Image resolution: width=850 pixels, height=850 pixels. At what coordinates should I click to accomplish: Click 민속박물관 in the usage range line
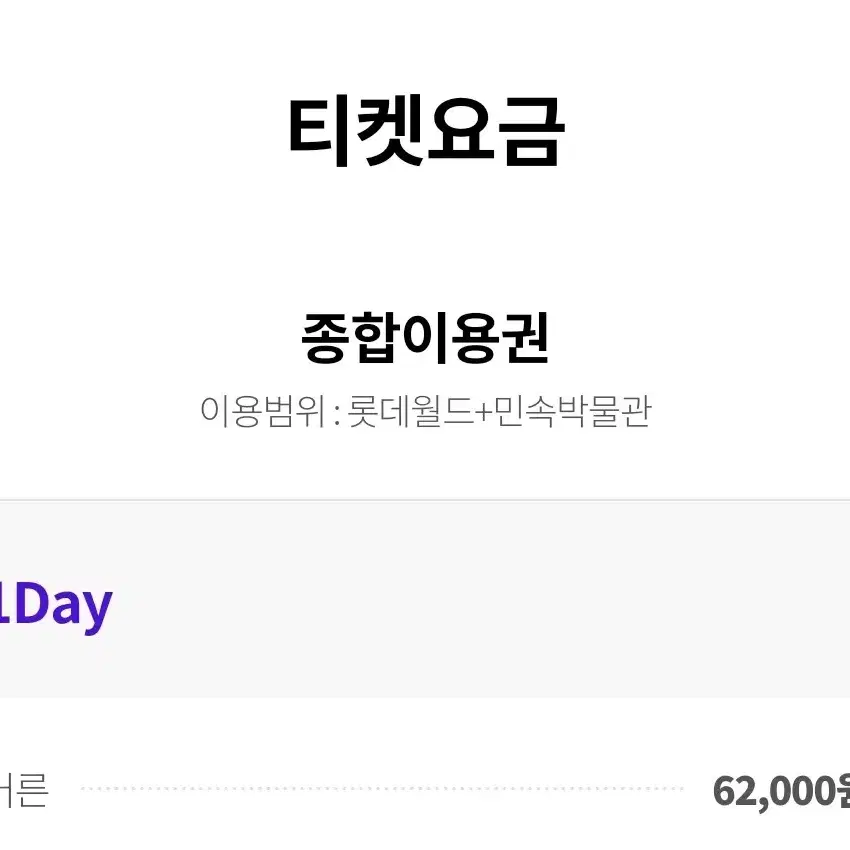pos(572,411)
